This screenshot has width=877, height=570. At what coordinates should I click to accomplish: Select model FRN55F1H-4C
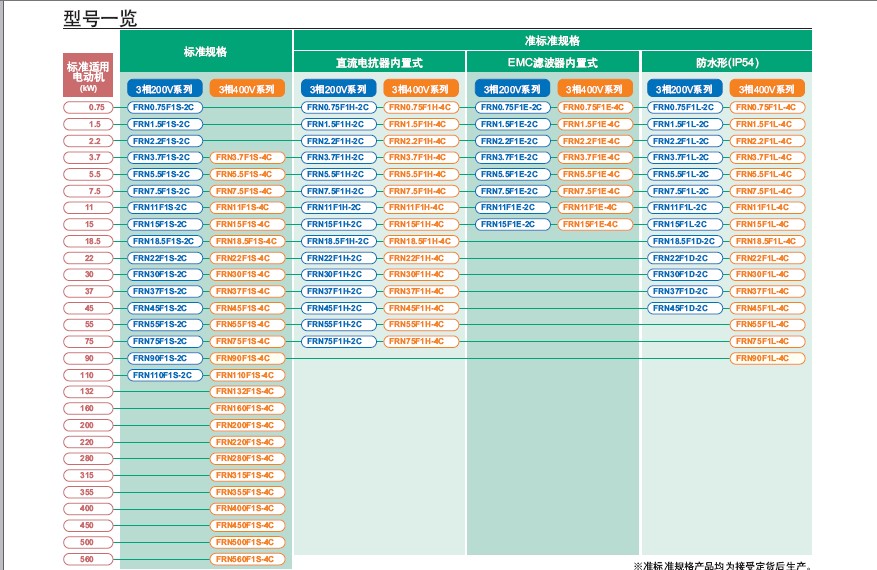(421, 324)
